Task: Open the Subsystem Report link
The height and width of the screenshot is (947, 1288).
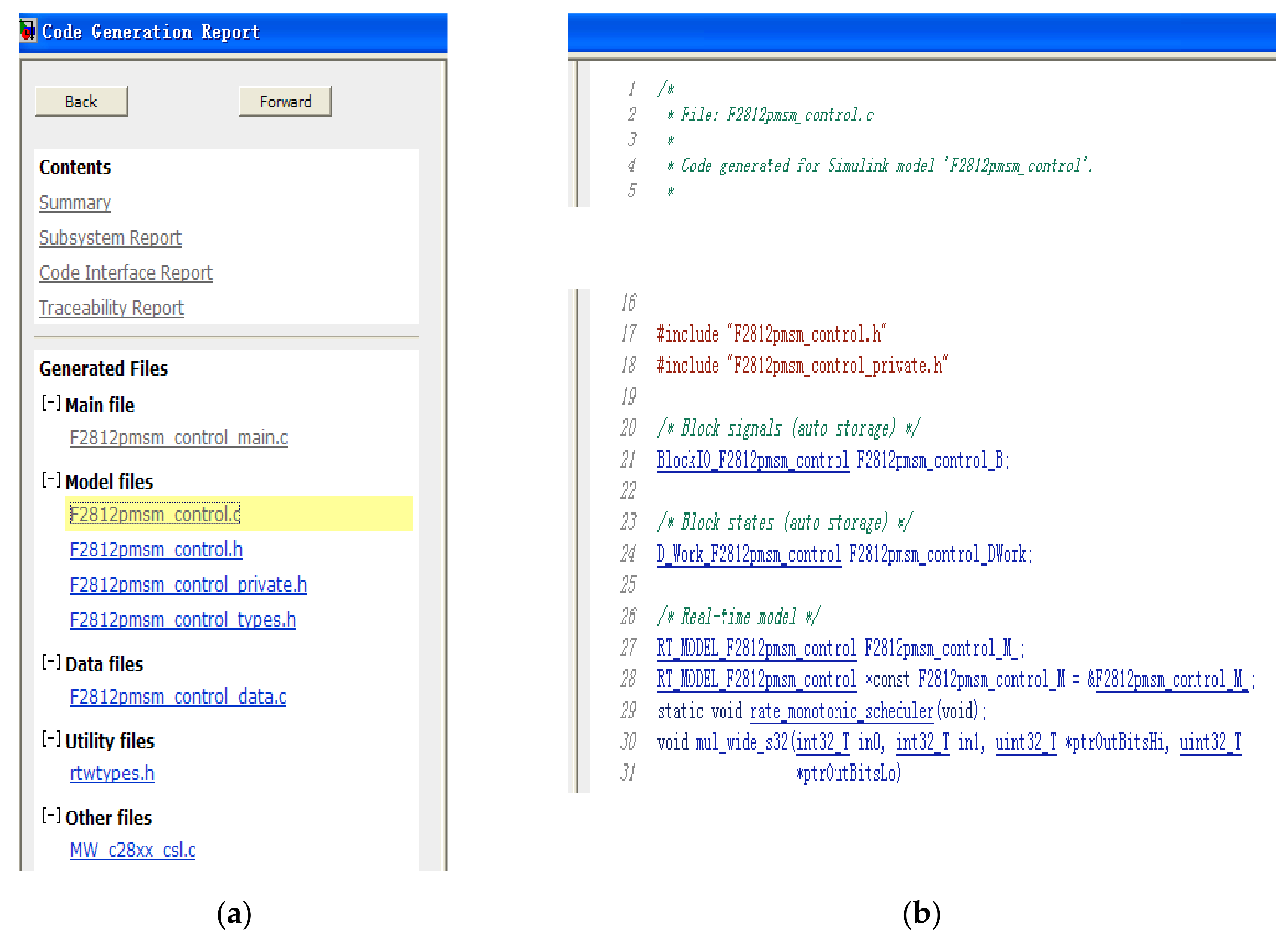Action: pyautogui.click(x=110, y=237)
